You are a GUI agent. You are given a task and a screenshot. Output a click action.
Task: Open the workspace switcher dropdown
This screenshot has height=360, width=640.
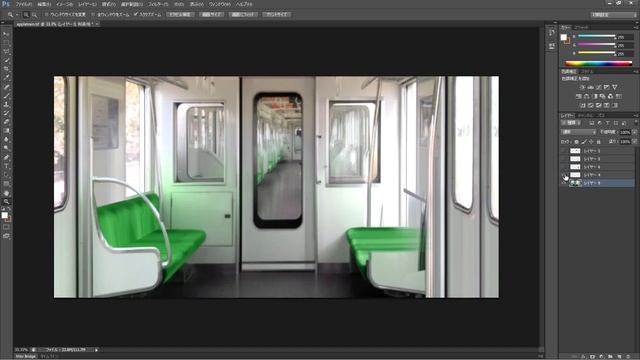tap(613, 15)
